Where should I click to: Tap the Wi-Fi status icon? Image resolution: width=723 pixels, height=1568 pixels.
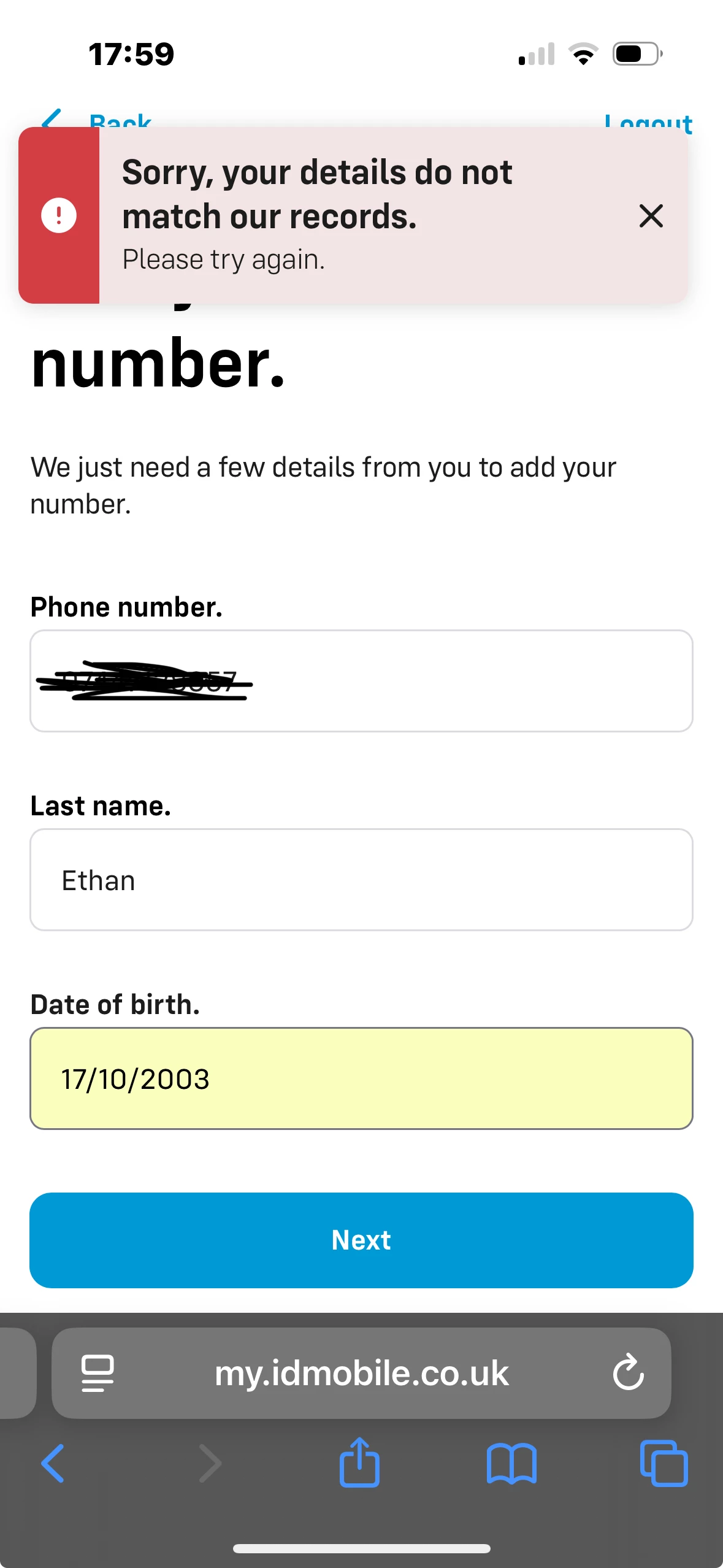click(x=583, y=54)
